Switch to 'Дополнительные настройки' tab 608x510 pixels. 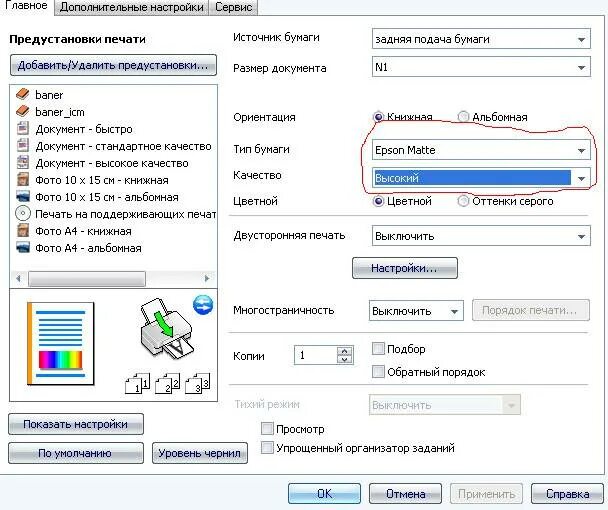pyautogui.click(x=131, y=7)
